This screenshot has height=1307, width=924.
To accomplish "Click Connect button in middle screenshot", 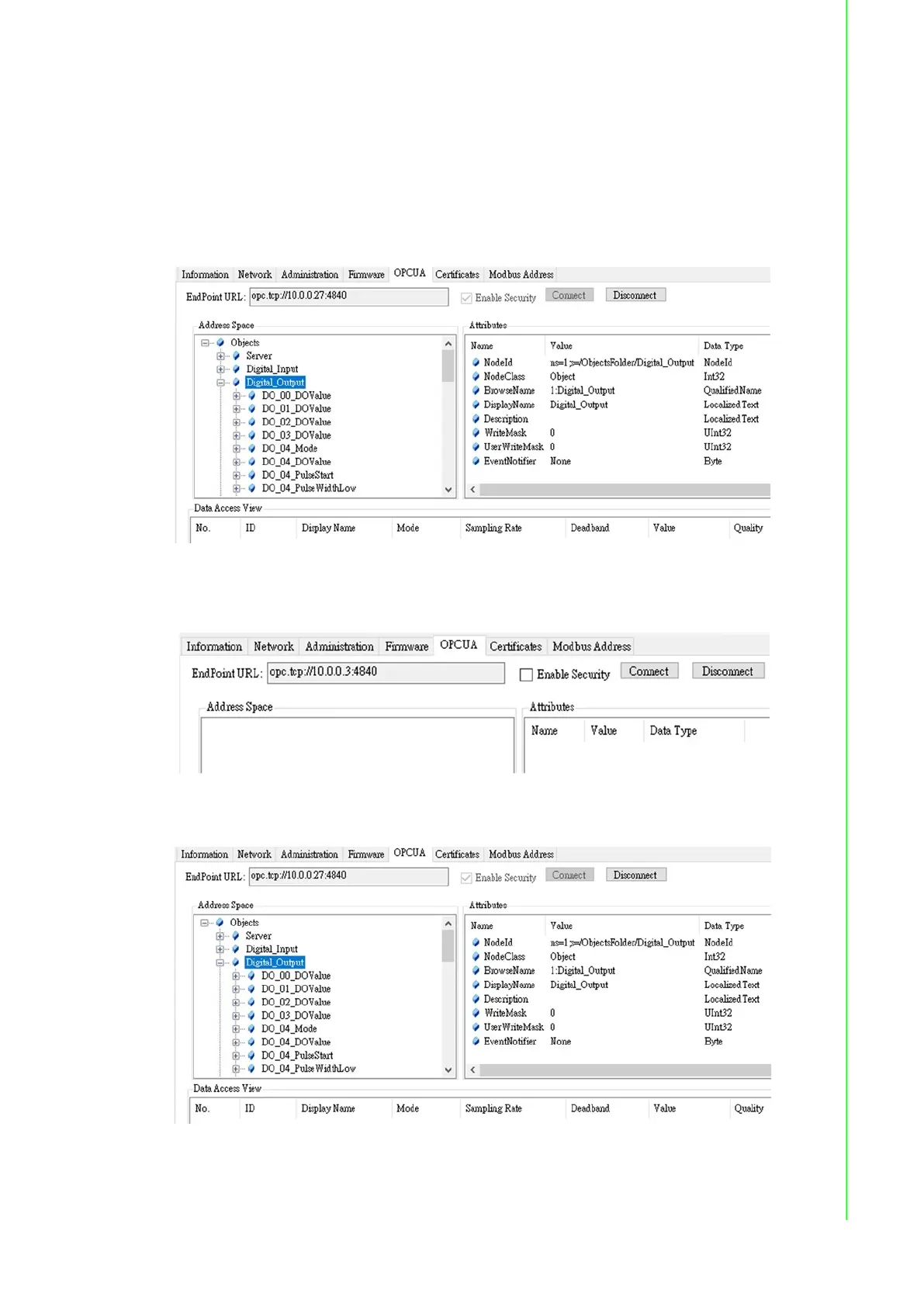I will click(x=649, y=671).
